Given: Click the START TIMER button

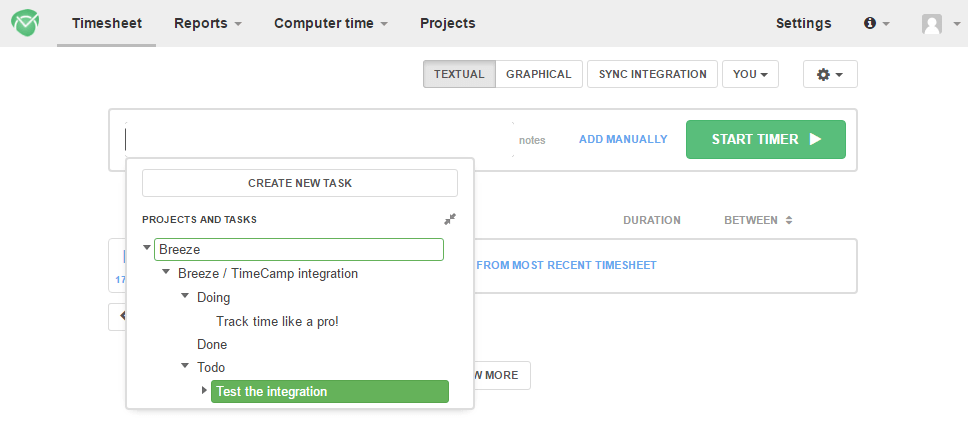Looking at the screenshot, I should tap(766, 140).
